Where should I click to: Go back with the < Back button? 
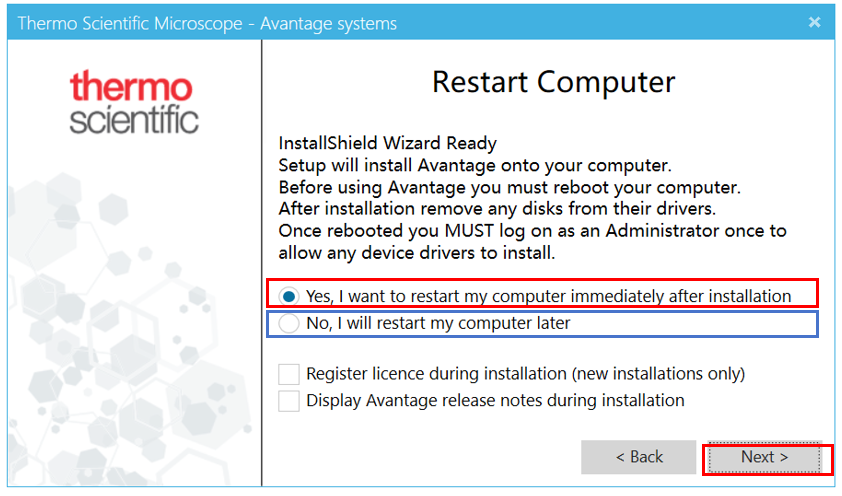[638, 457]
